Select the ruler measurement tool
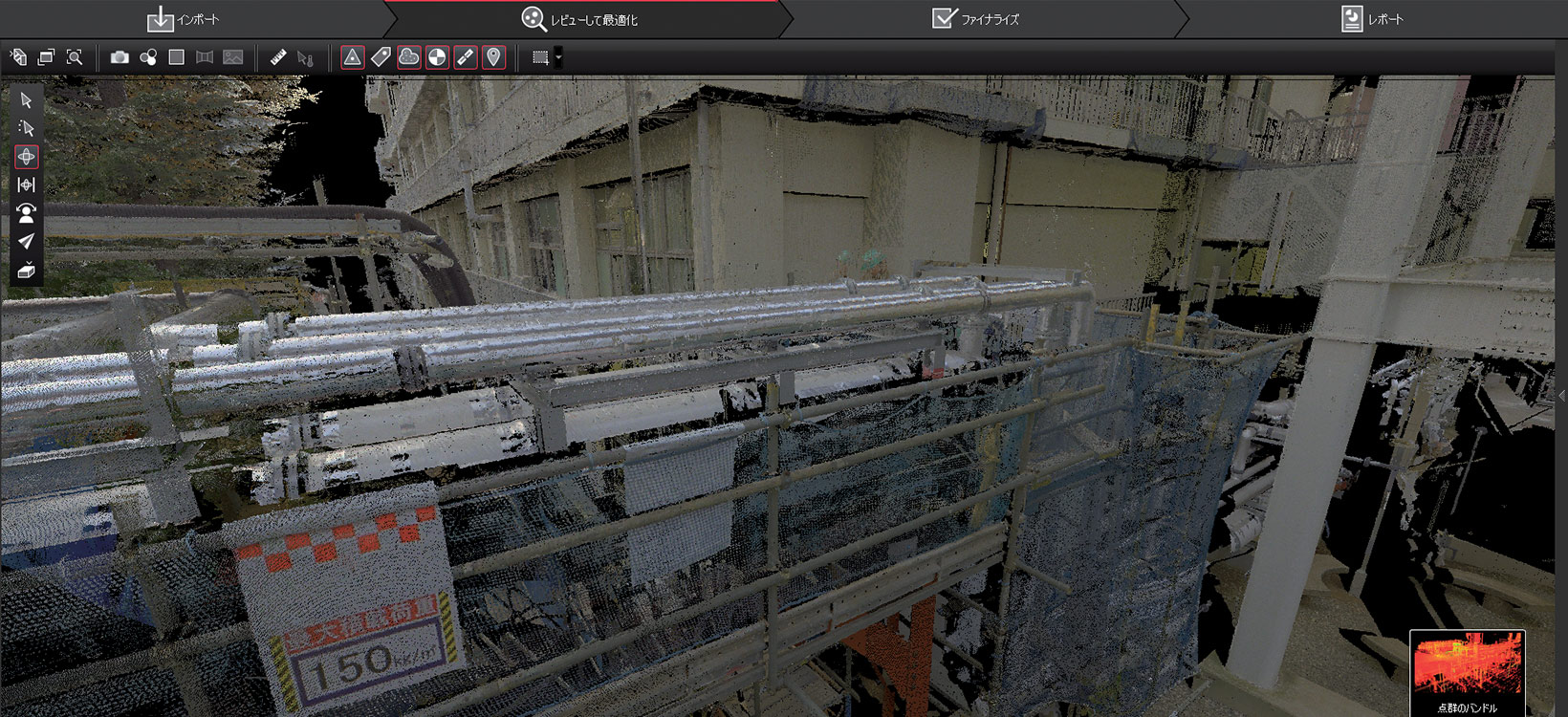 (278, 57)
